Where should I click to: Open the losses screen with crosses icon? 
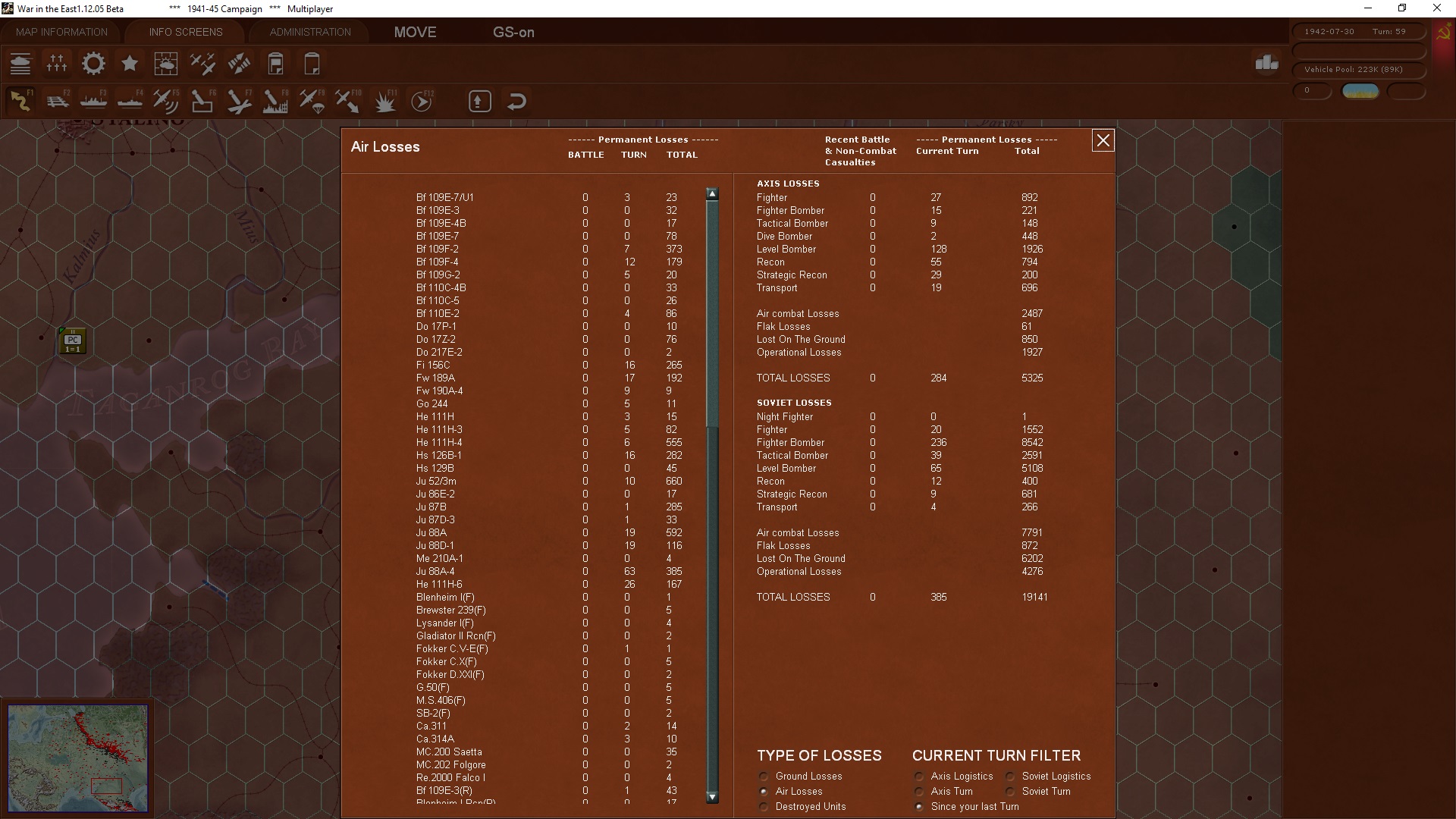(x=57, y=64)
